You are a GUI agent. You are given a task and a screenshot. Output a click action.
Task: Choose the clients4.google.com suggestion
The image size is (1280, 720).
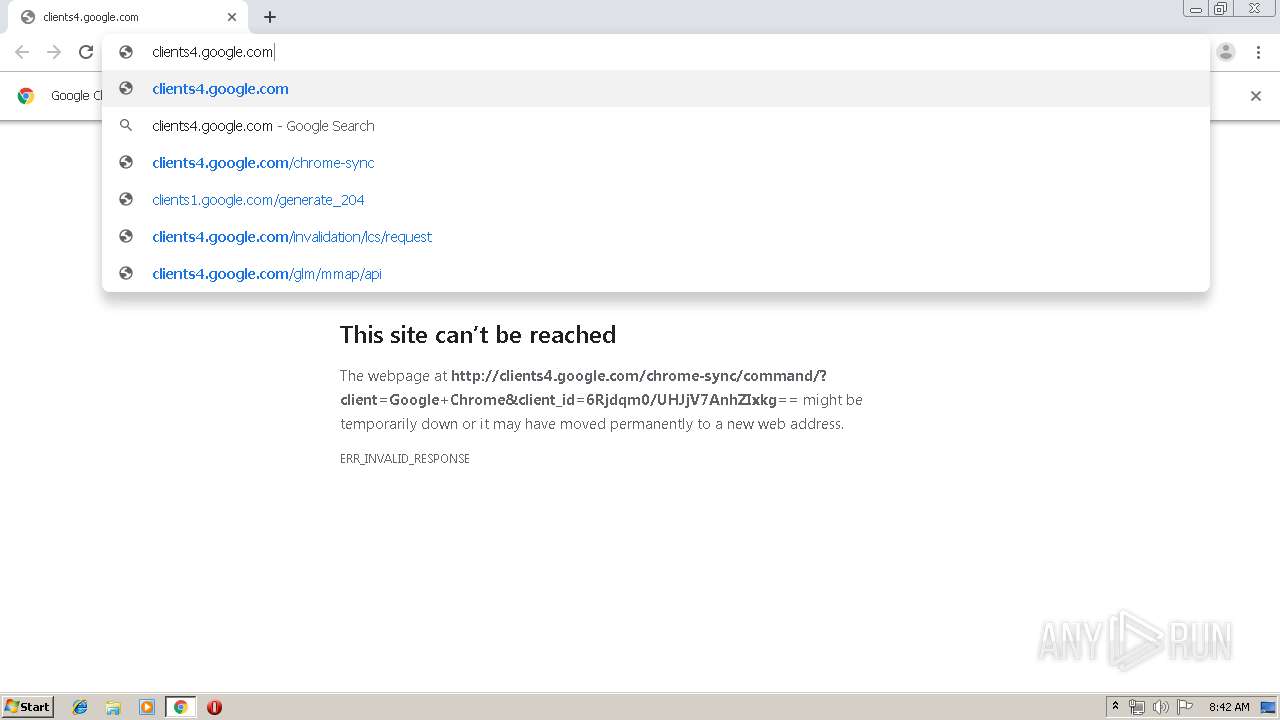point(656,89)
